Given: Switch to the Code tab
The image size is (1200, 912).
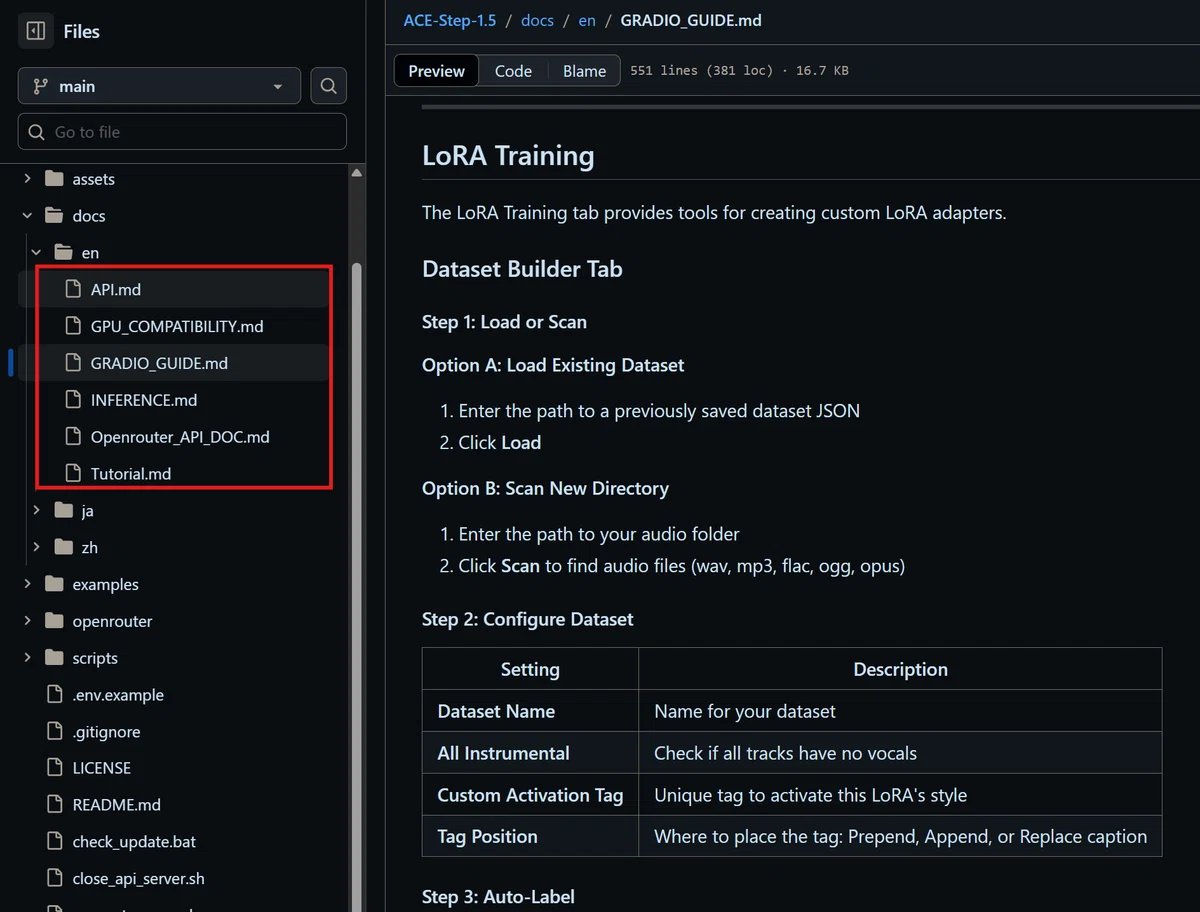Looking at the screenshot, I should click(x=513, y=71).
